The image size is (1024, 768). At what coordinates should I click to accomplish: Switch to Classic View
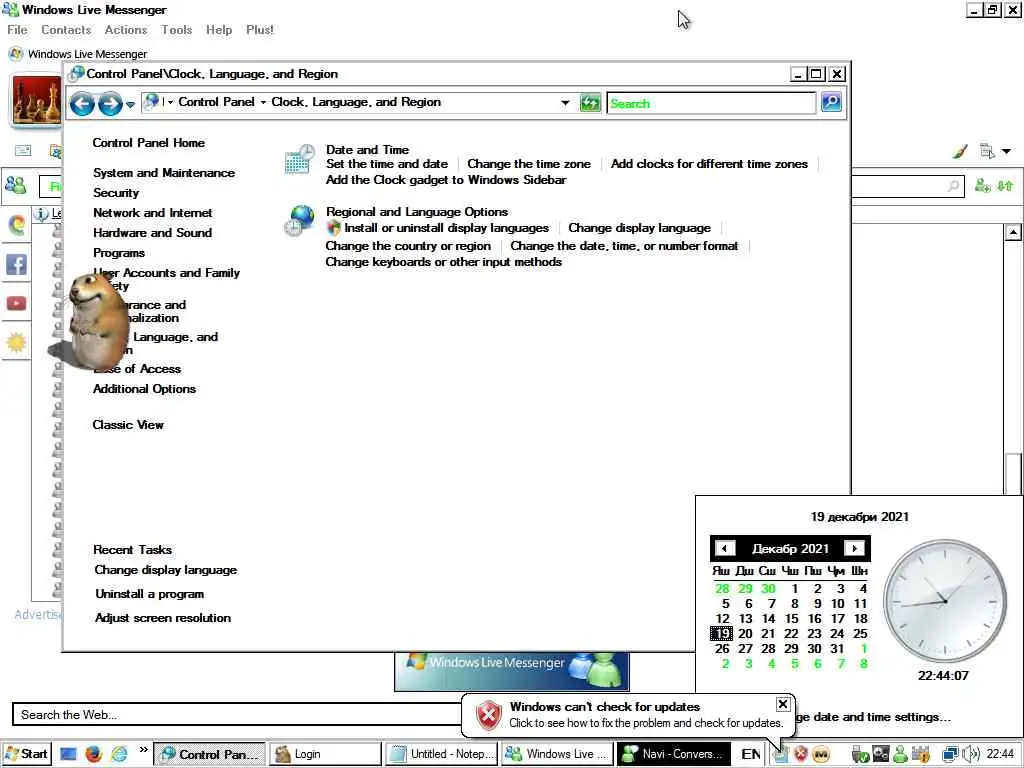pos(128,425)
